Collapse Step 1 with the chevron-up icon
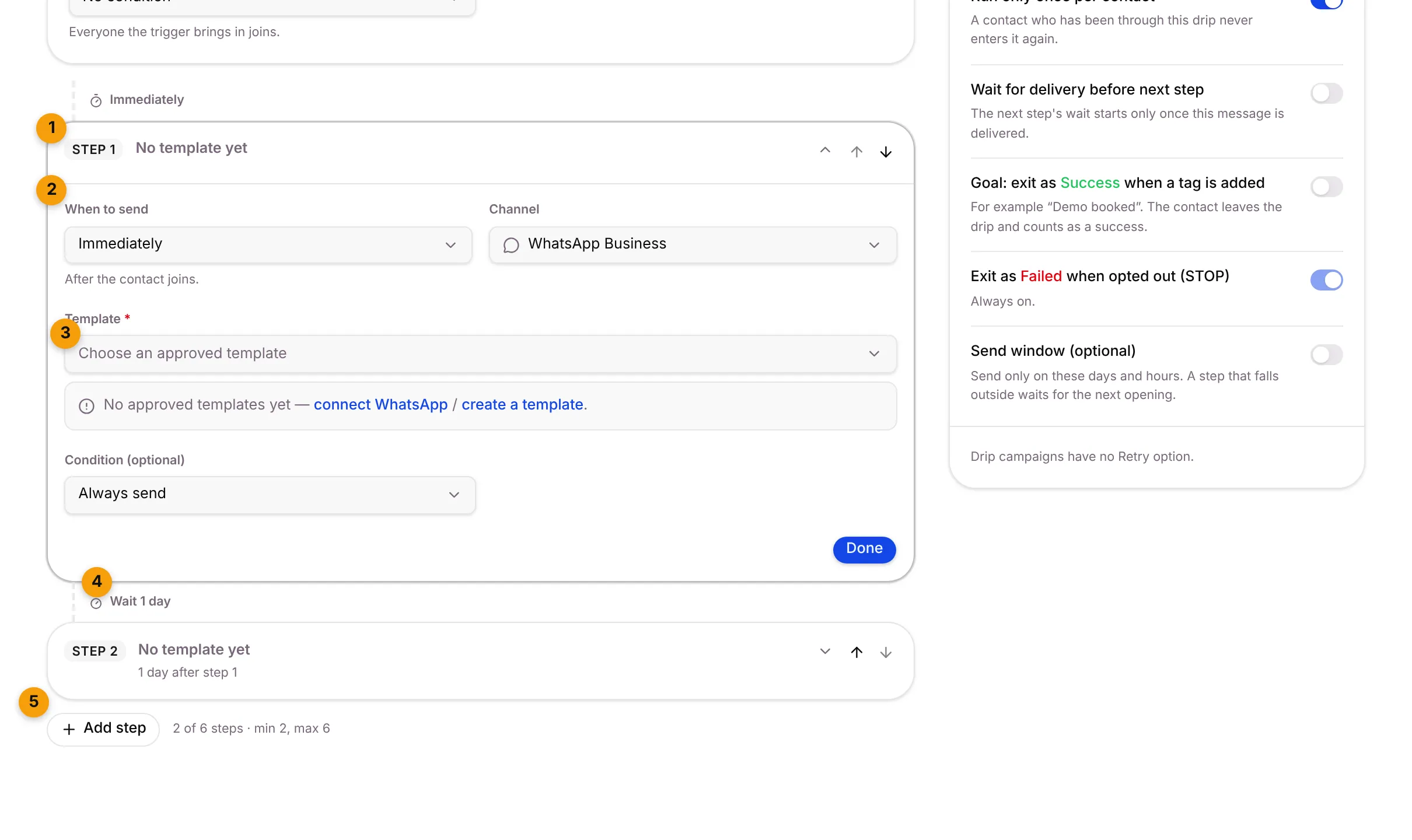 coord(825,150)
